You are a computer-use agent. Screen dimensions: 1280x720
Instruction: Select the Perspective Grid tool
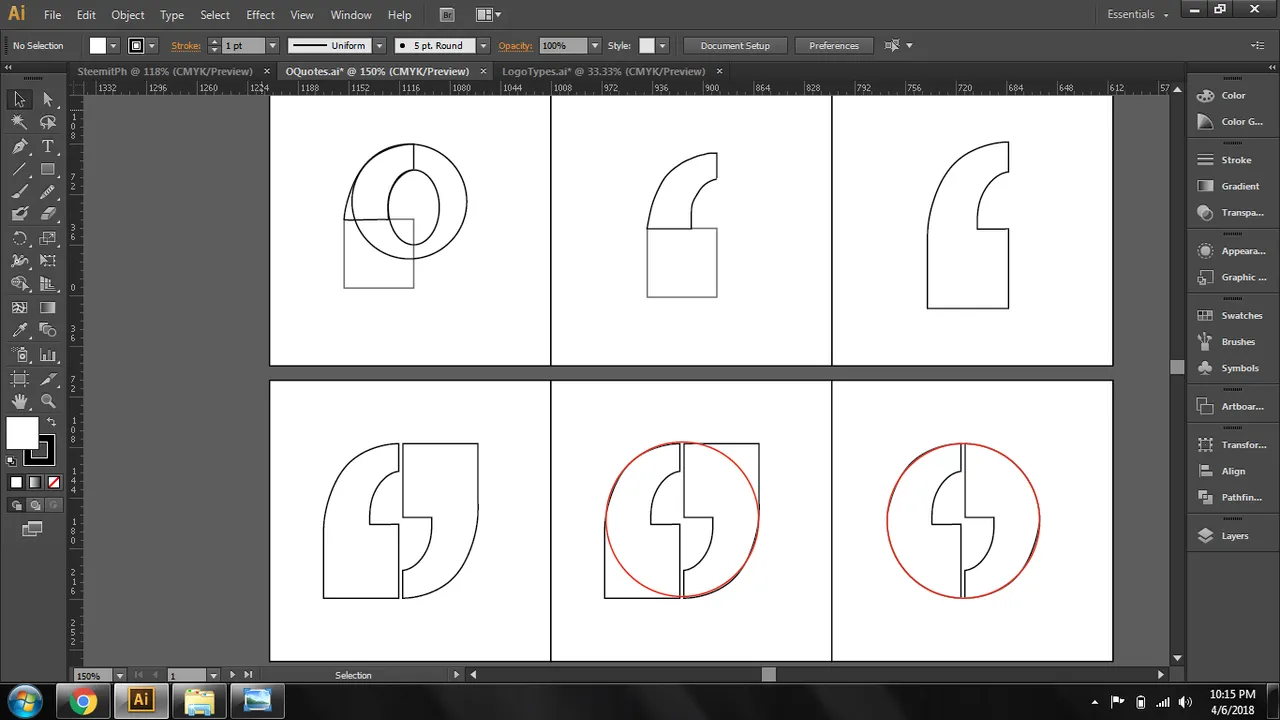tap(47, 284)
